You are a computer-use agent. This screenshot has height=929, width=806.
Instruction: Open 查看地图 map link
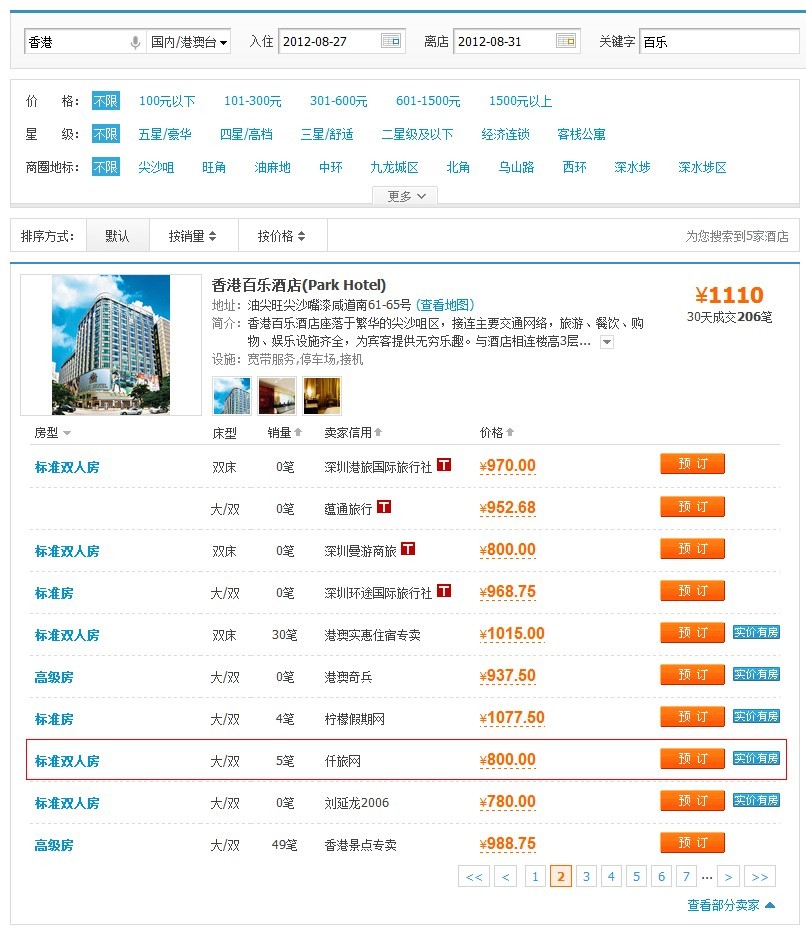(445, 305)
